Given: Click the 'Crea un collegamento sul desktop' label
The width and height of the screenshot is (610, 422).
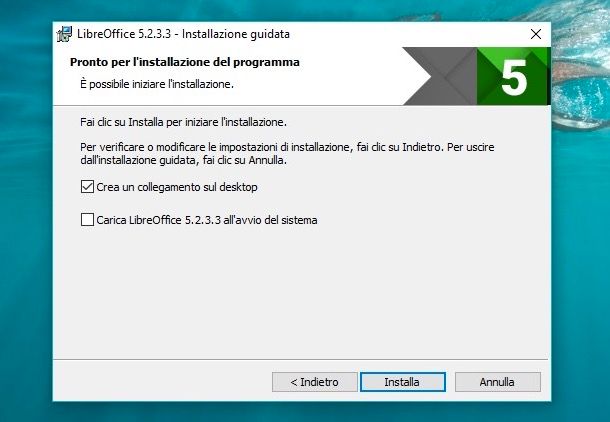Looking at the screenshot, I should tap(177, 187).
